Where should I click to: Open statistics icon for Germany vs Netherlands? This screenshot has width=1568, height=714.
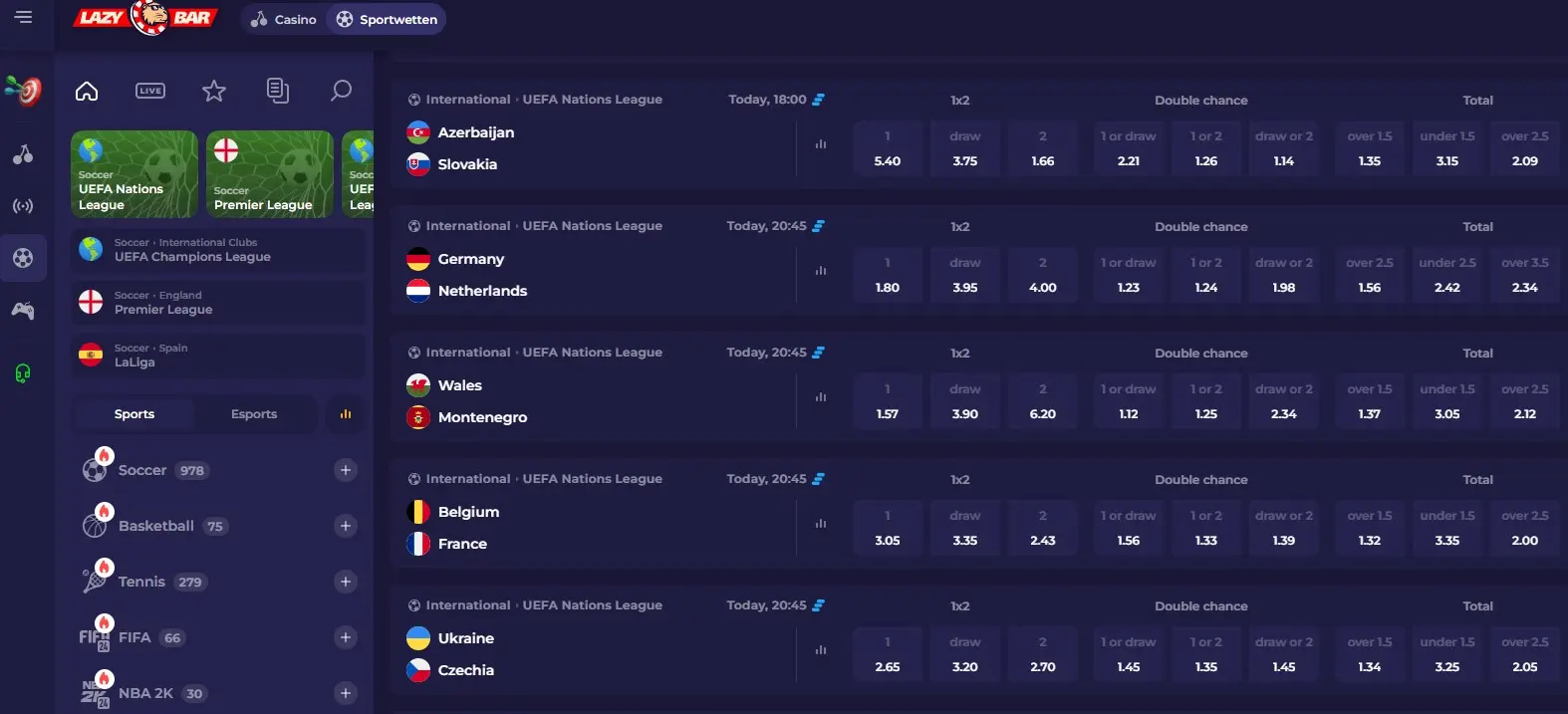(821, 271)
